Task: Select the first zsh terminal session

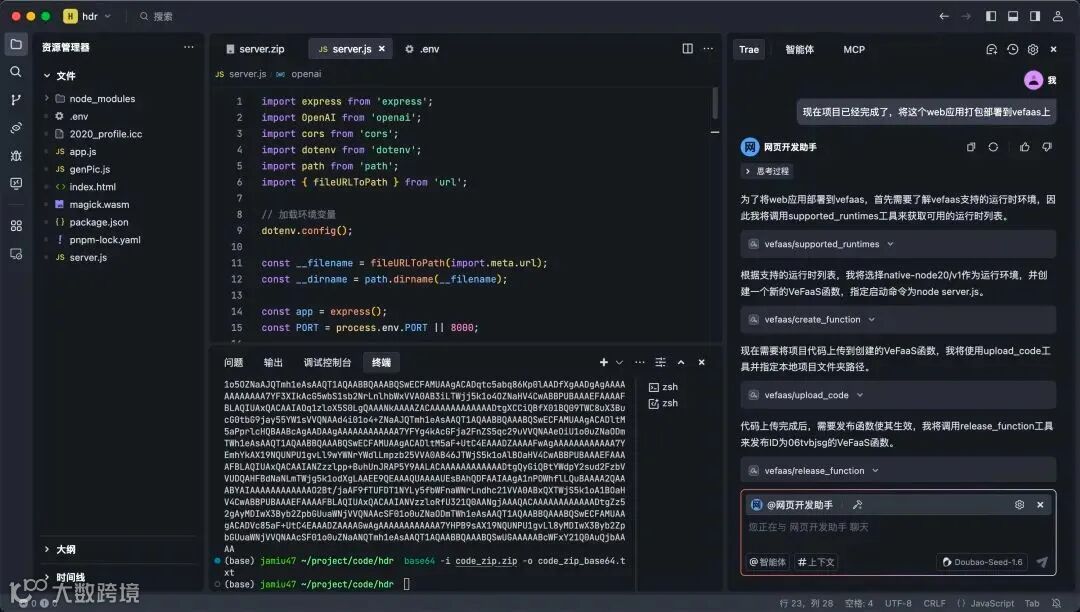Action: pyautogui.click(x=663, y=387)
